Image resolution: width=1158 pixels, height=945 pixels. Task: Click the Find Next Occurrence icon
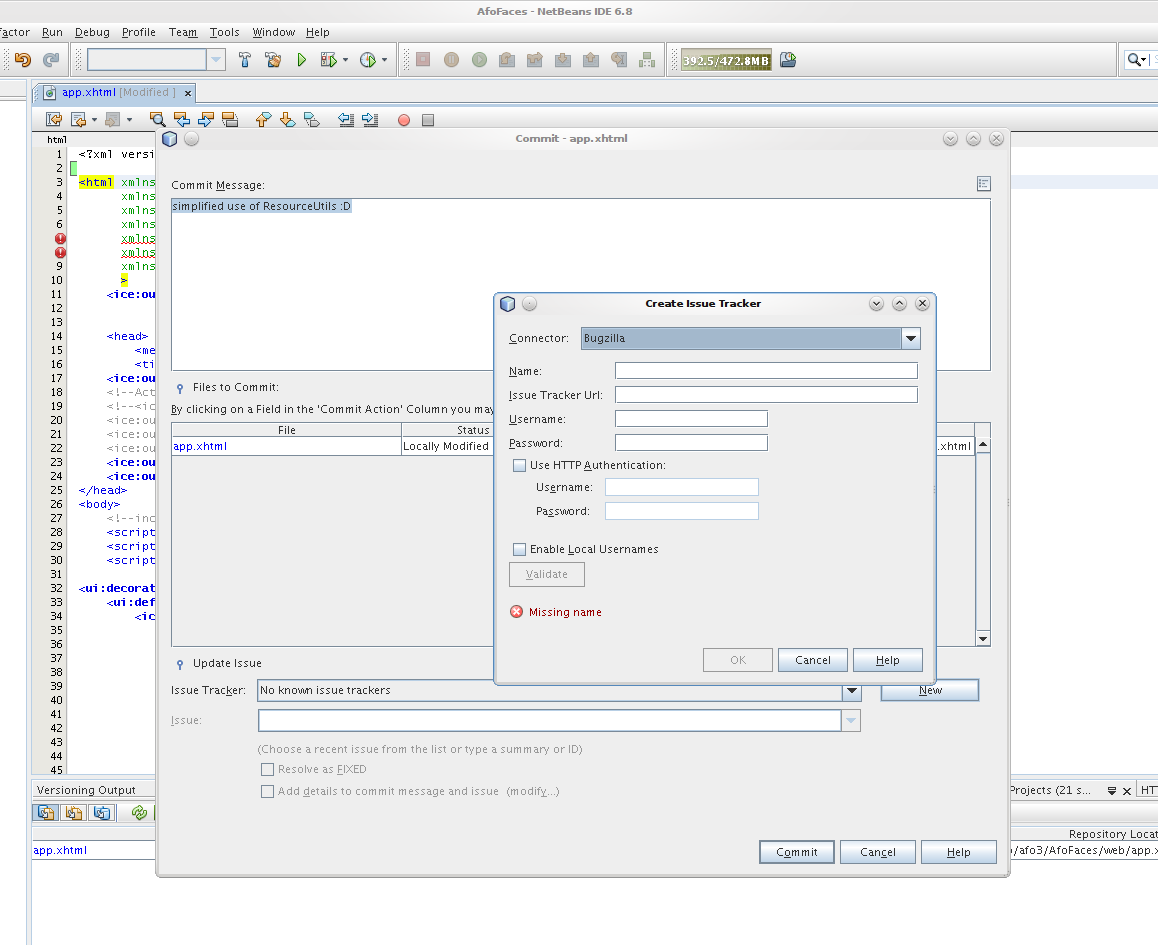tap(206, 120)
